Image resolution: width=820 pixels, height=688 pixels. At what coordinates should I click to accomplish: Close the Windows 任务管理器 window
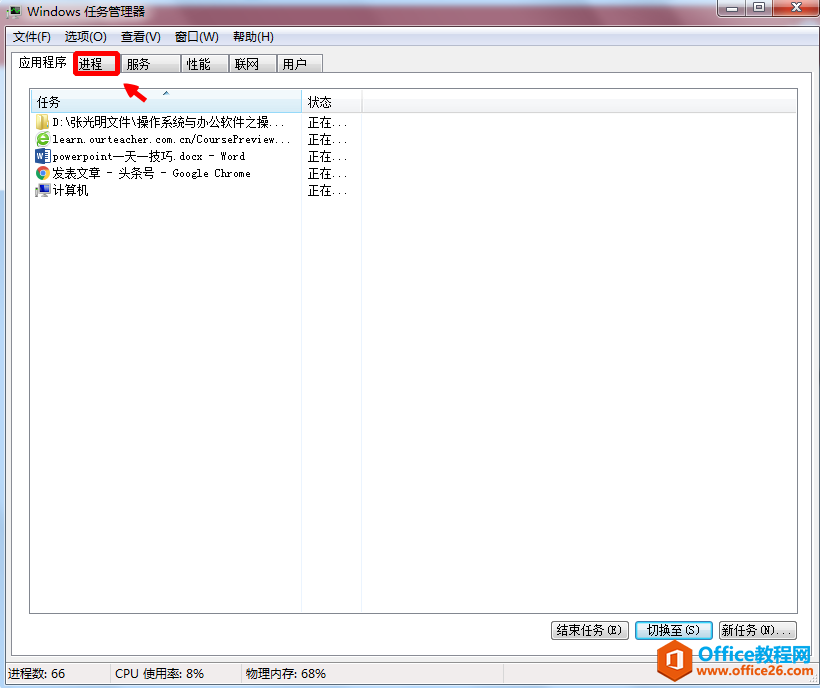coord(795,8)
